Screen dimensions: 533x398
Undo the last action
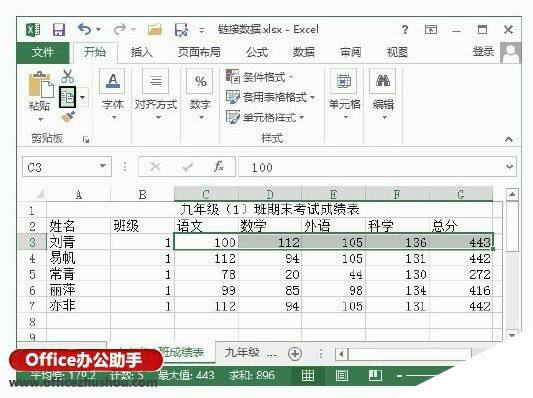[84, 30]
